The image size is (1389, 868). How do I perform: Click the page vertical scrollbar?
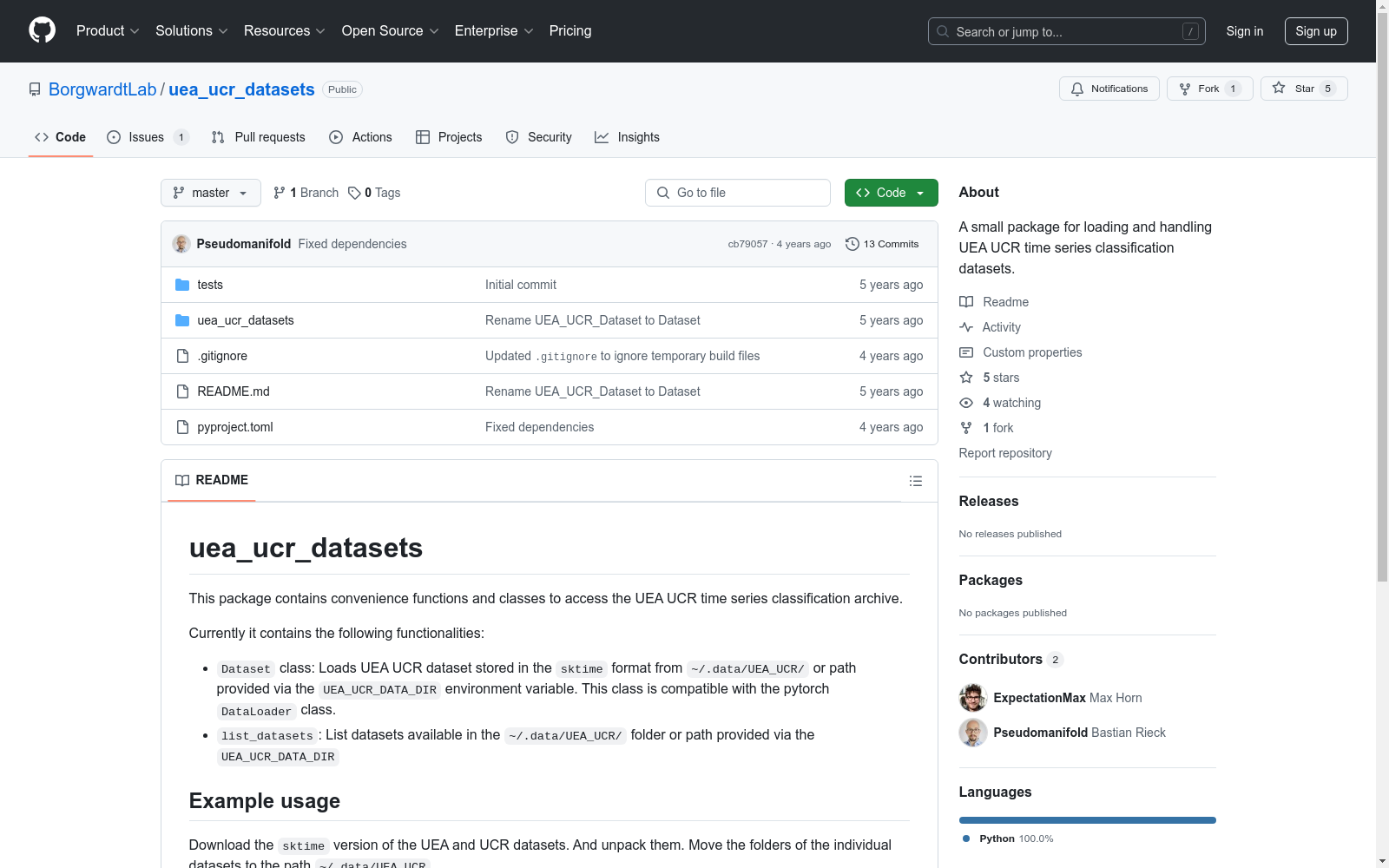coord(1382,295)
